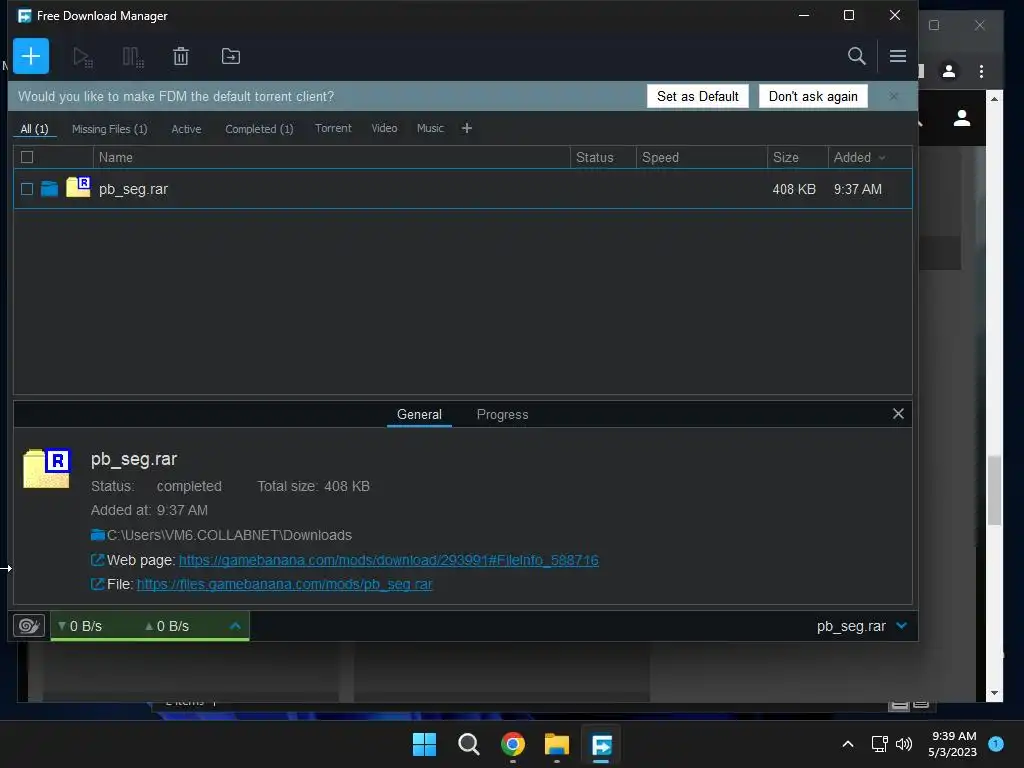Click upload speed 0 B/s indicator

[x=167, y=626]
